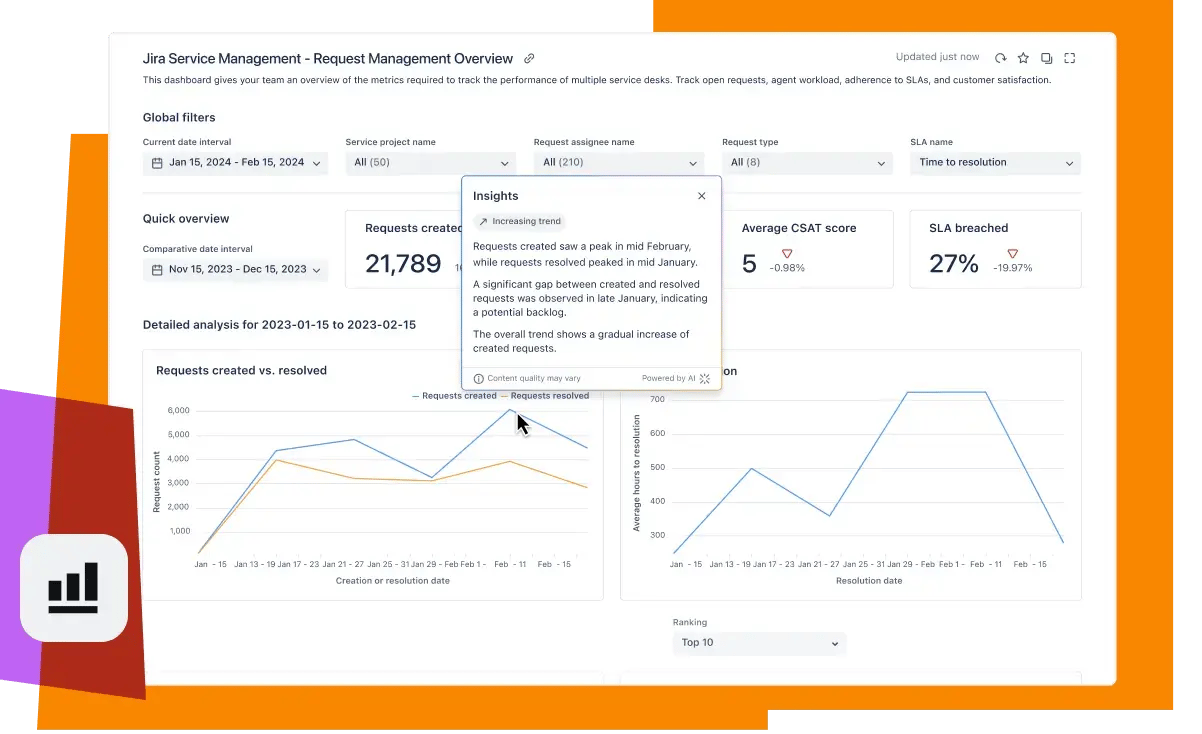The height and width of the screenshot is (734, 1202).
Task: Click the refresh dashboard icon
Action: coord(1001,58)
